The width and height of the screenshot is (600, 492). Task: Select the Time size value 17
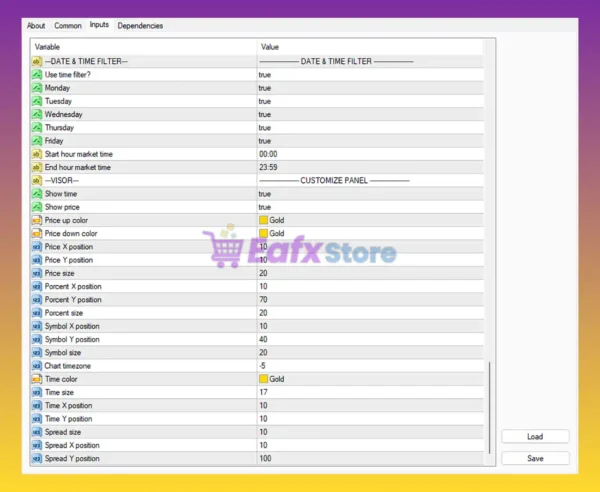[x=263, y=392]
